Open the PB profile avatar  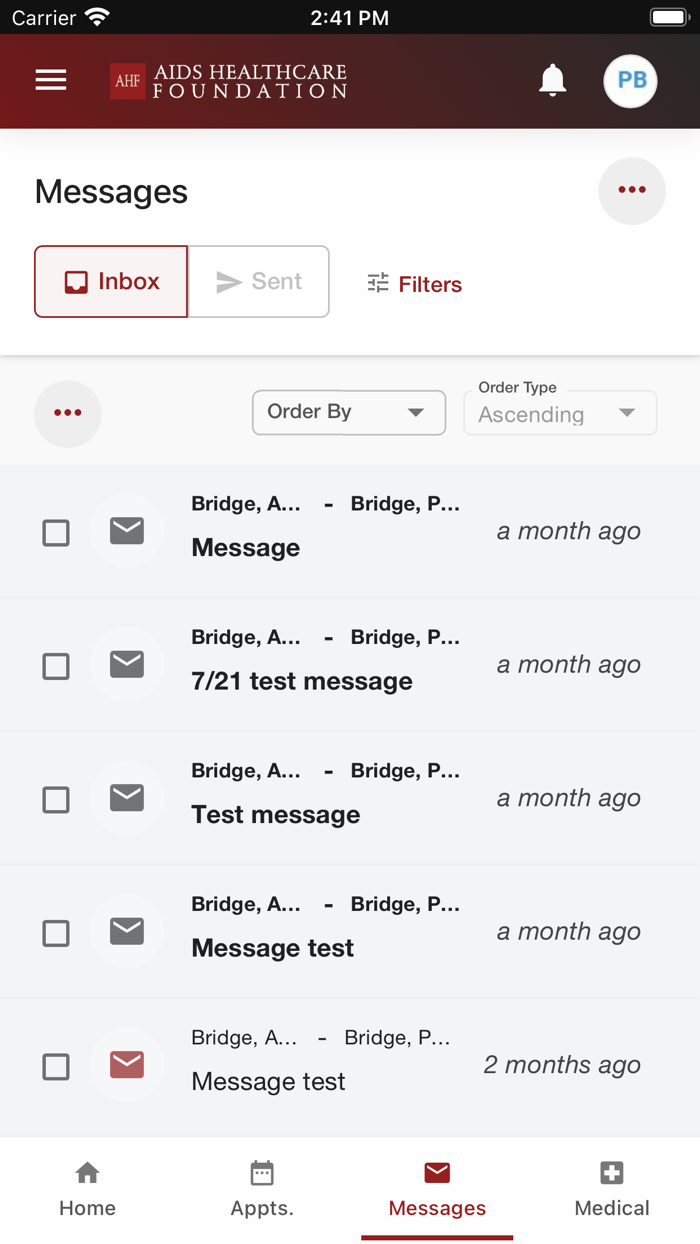point(630,81)
